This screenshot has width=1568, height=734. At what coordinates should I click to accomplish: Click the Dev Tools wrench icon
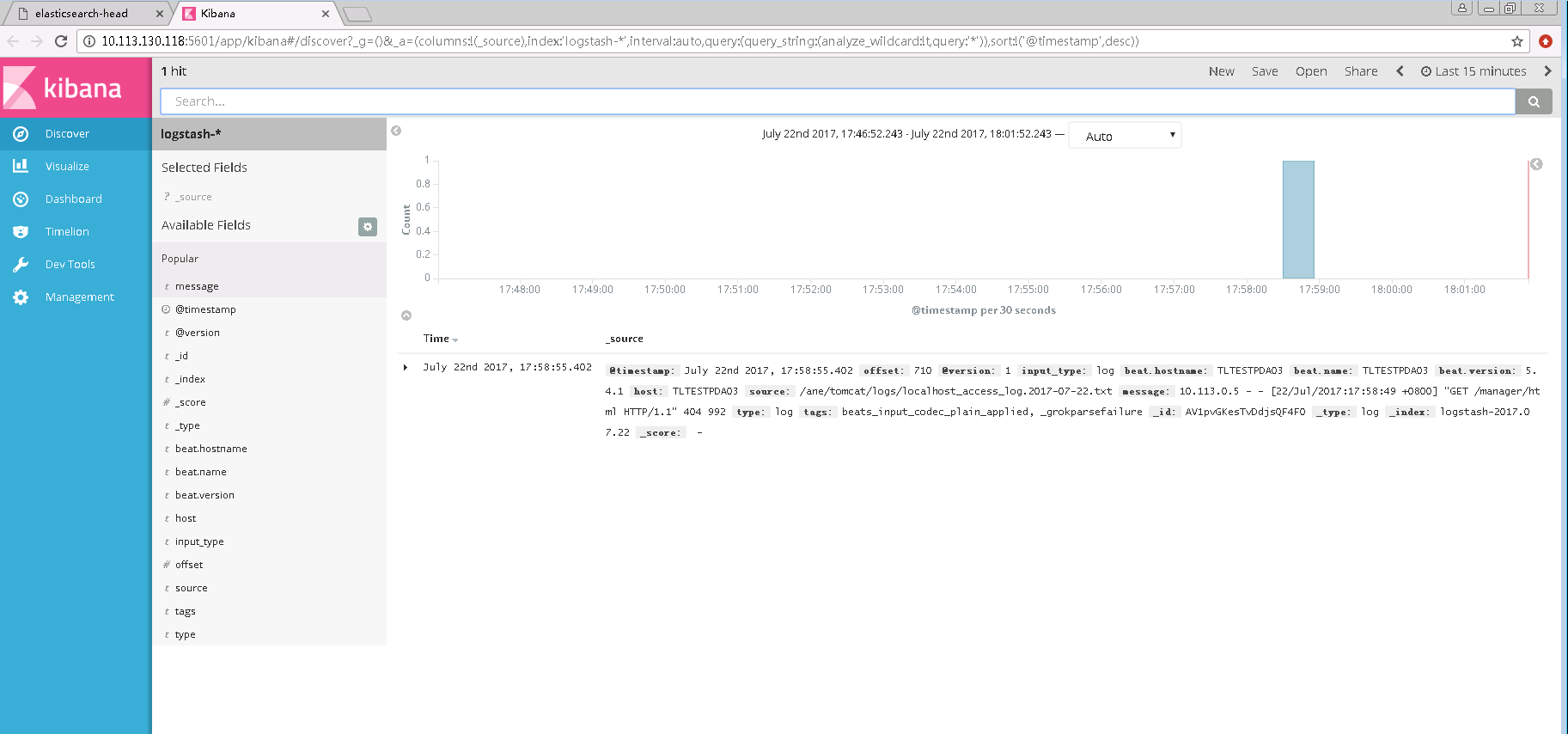point(21,265)
